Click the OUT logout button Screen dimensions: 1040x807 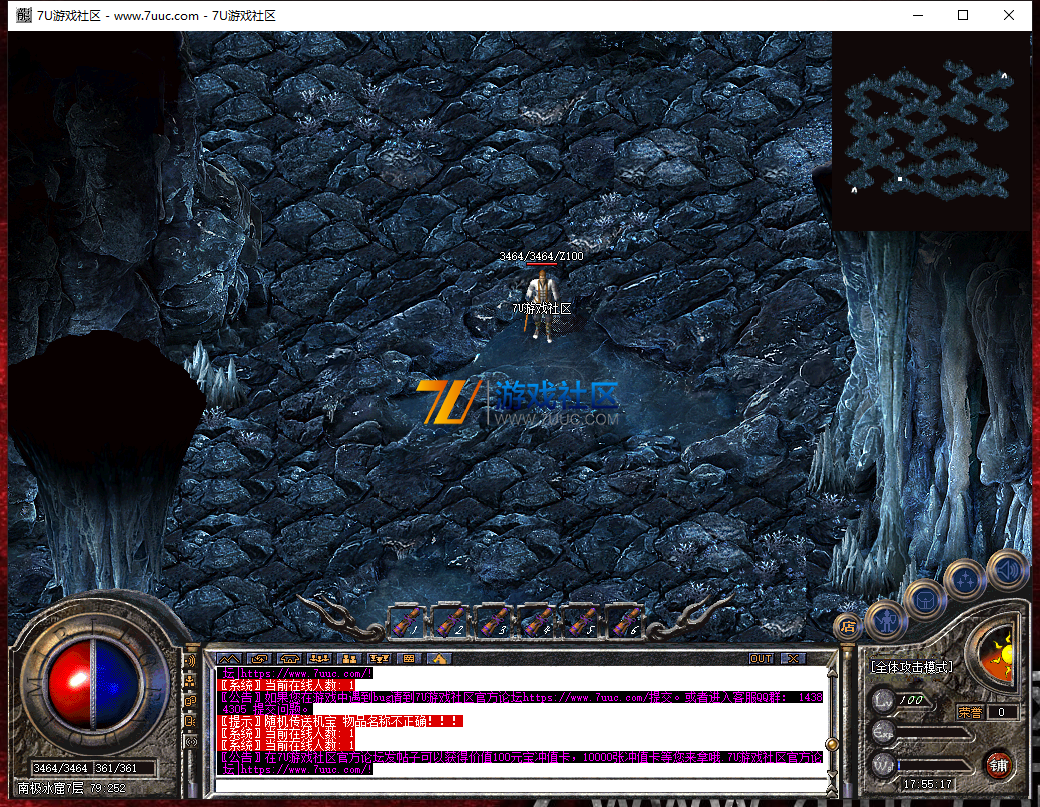pos(761,658)
